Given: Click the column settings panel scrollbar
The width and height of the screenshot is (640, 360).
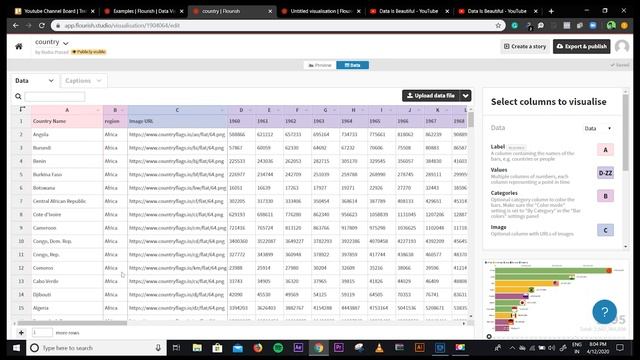Looking at the screenshot, I should pos(625,133).
